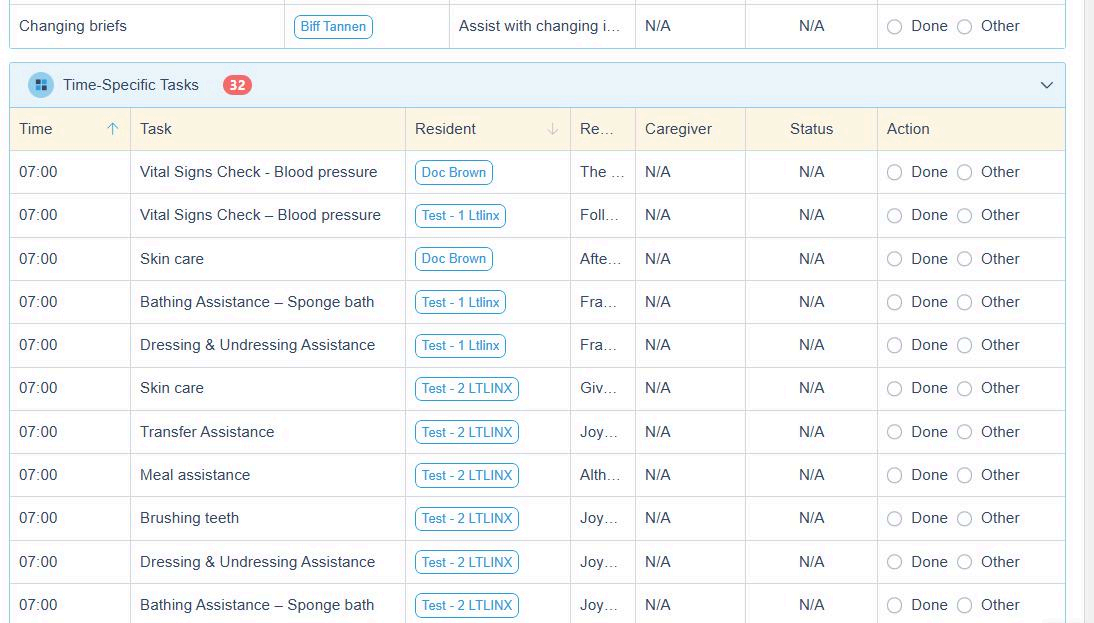This screenshot has height=623, width=1094.
Task: Collapse the Time-Specific Tasks section chevron
Action: point(1047,85)
